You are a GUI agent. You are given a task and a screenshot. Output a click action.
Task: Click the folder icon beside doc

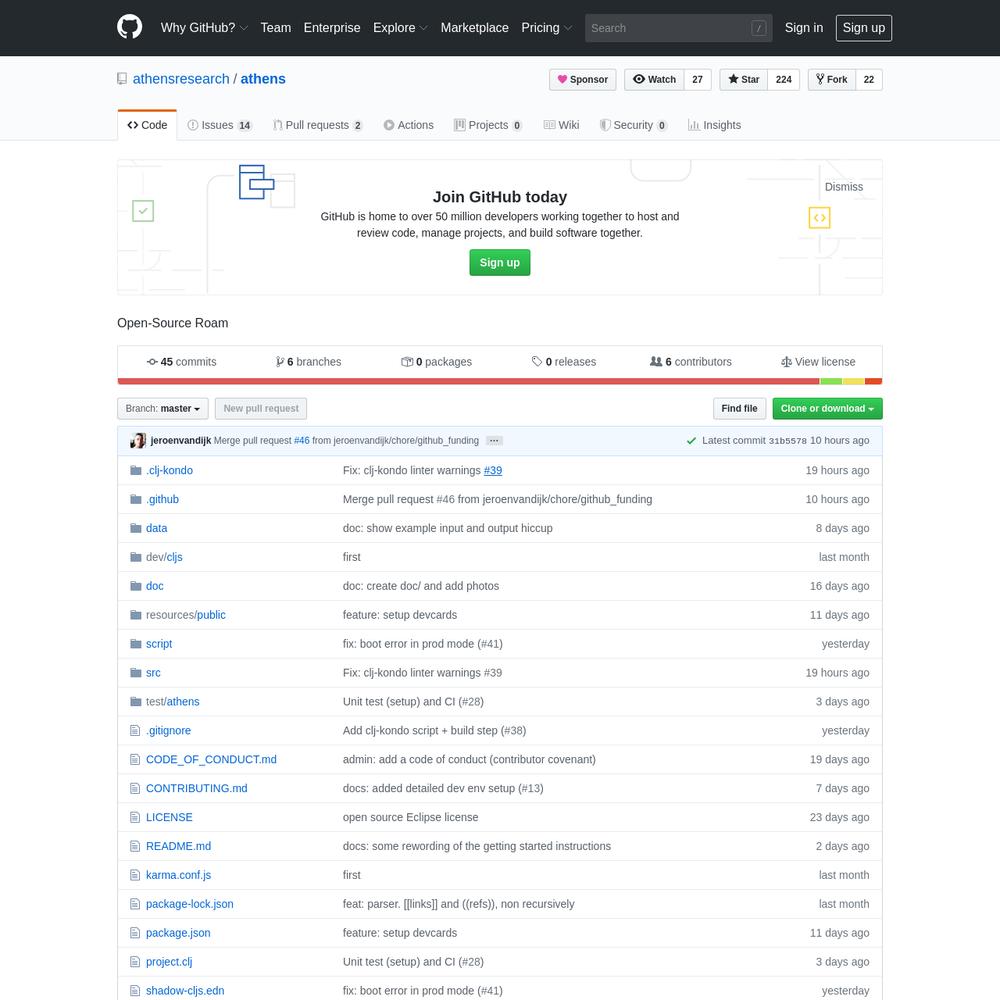point(135,585)
